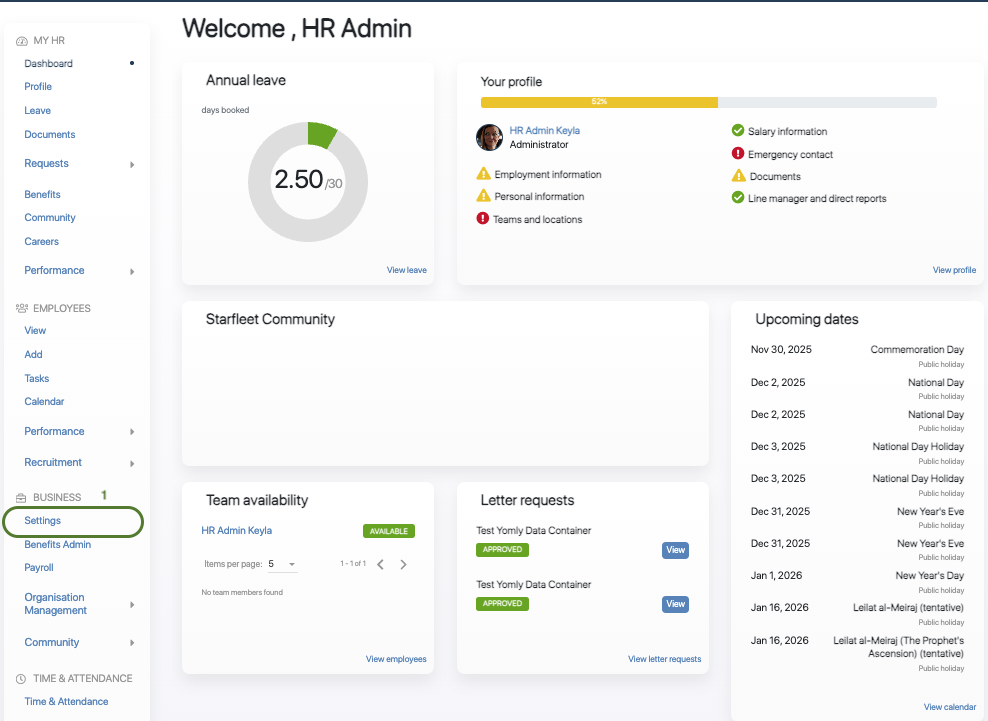Image resolution: width=988 pixels, height=721 pixels.
Task: View the first approved letter request
Action: (675, 550)
